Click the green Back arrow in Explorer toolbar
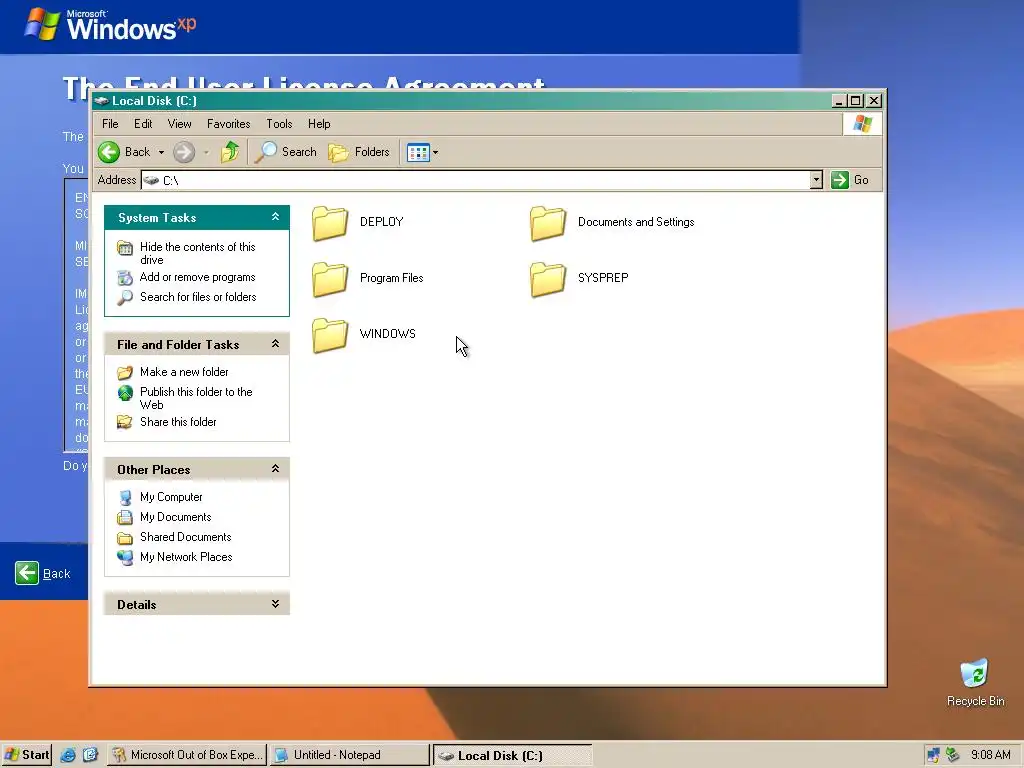 click(109, 152)
